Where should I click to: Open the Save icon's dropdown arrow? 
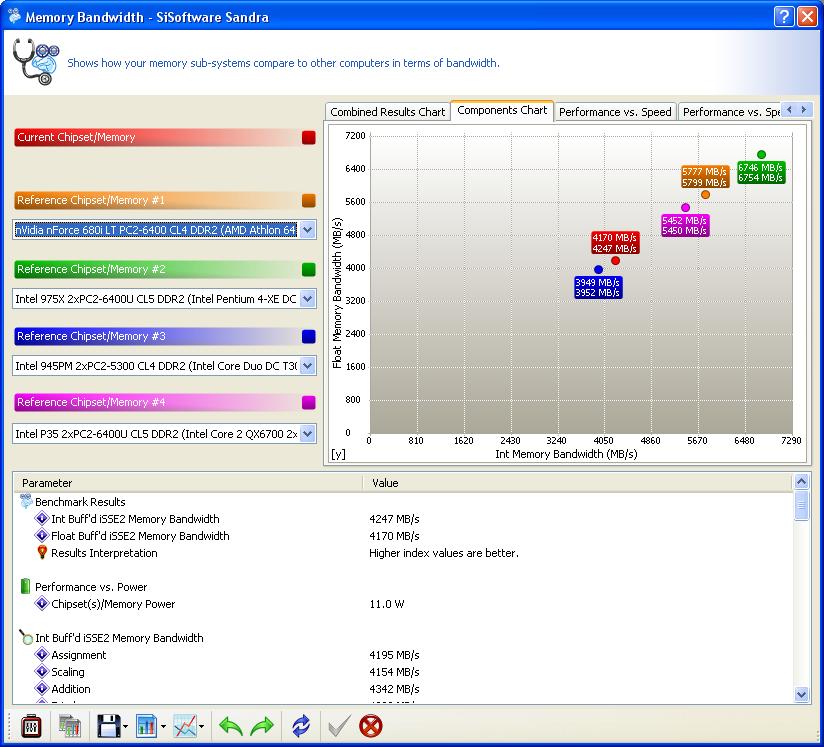[125, 727]
